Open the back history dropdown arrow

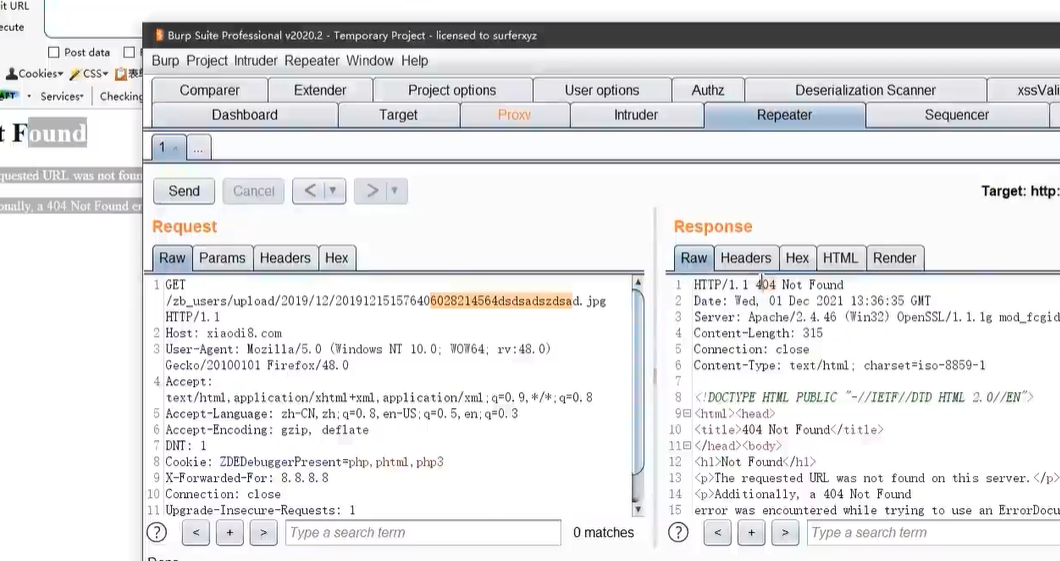tap(333, 191)
